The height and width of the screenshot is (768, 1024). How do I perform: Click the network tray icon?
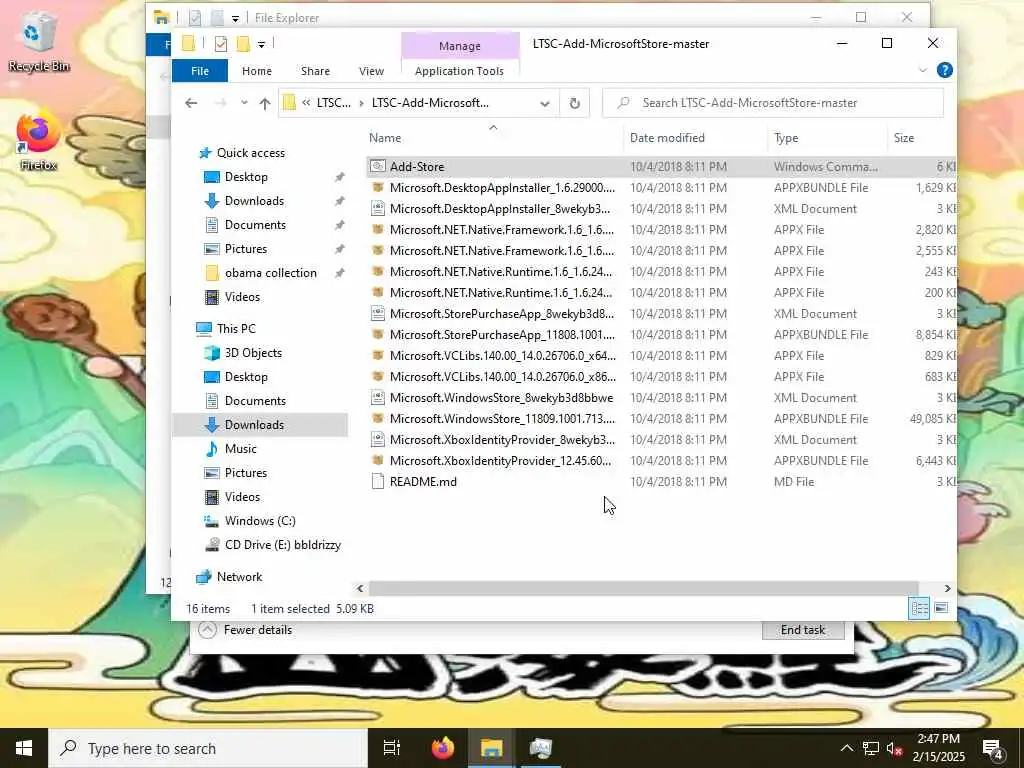871,748
